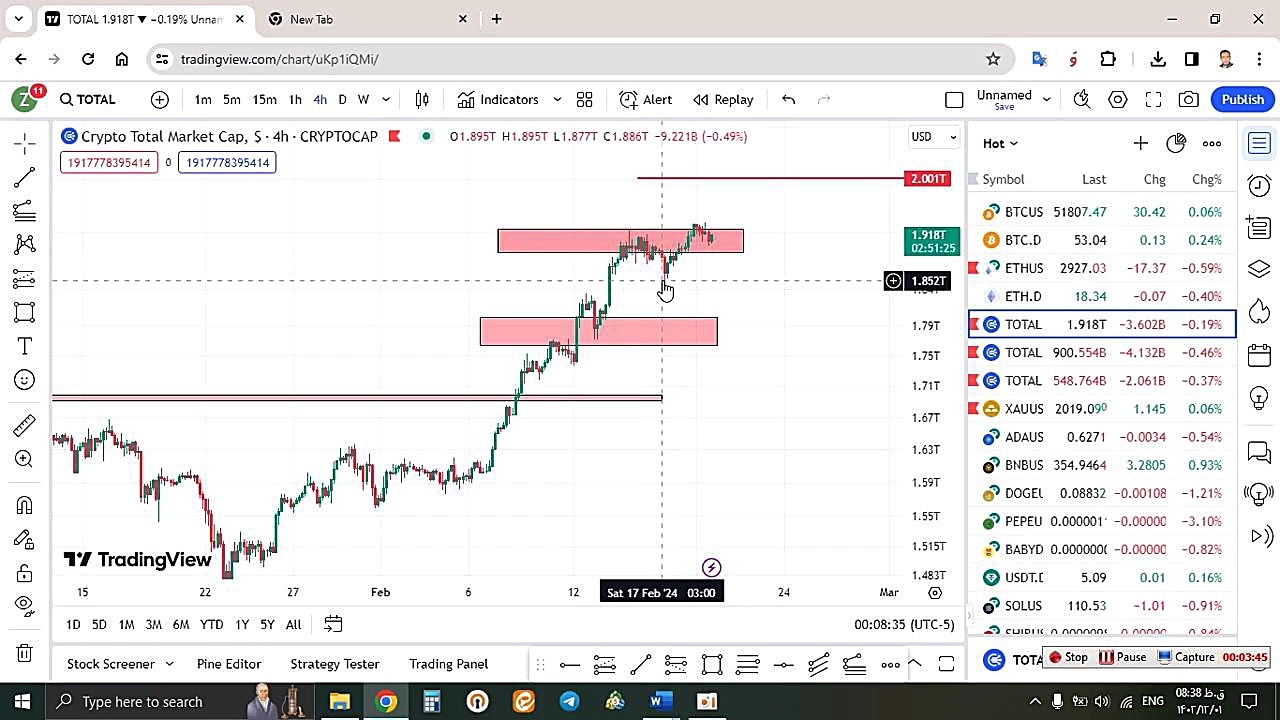Select the zoom in tool
1280x720 pixels.
tap(25, 459)
